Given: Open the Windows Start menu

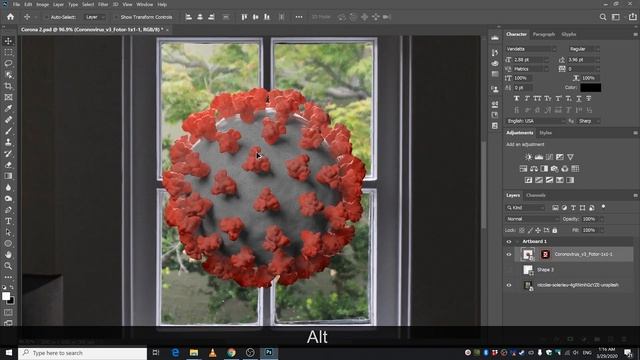Looking at the screenshot, I should pos(9,353).
